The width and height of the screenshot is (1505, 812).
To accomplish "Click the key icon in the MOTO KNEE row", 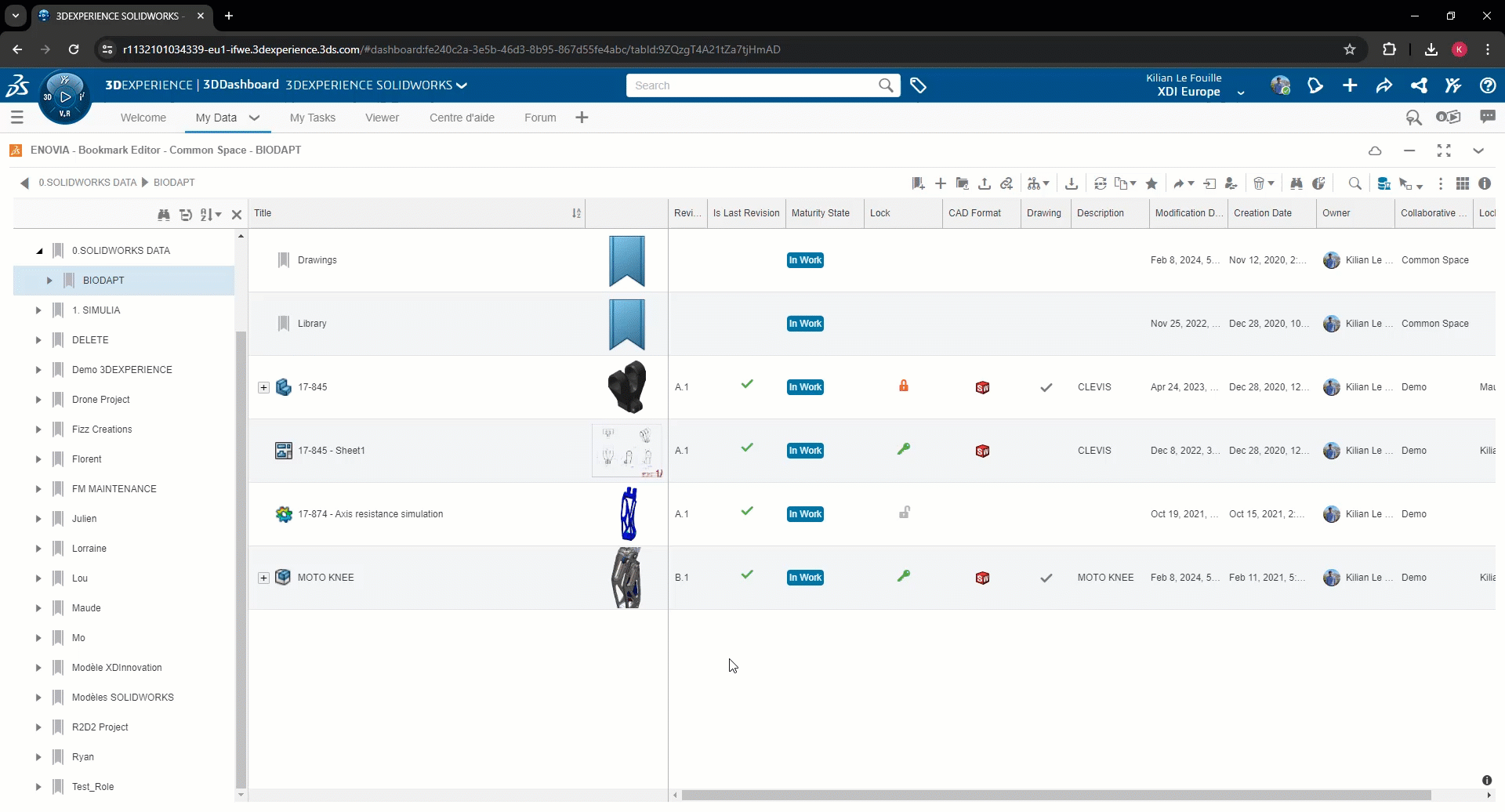I will [904, 576].
